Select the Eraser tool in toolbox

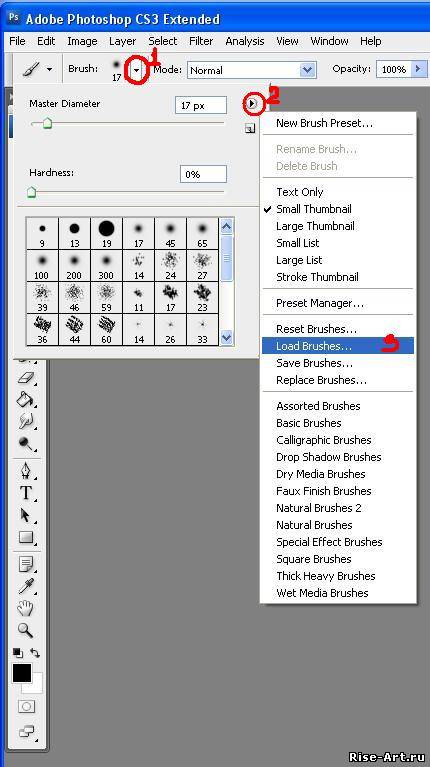27,378
